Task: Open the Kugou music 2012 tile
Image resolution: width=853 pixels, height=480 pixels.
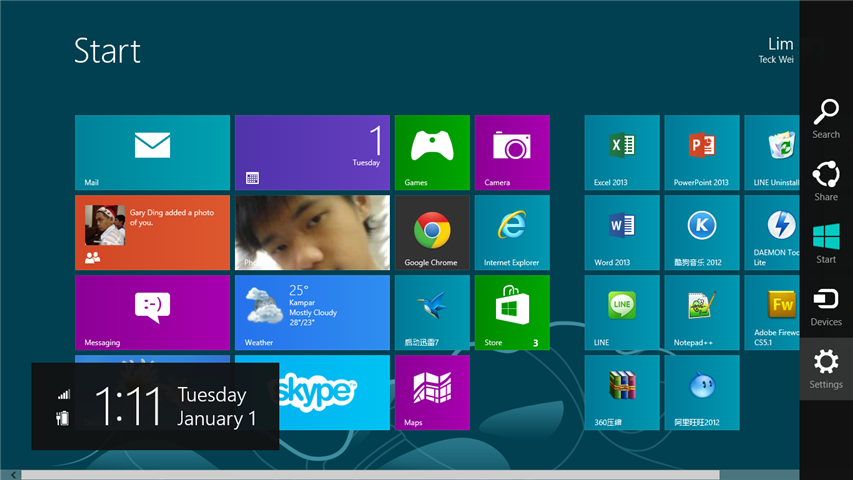Action: coord(702,232)
